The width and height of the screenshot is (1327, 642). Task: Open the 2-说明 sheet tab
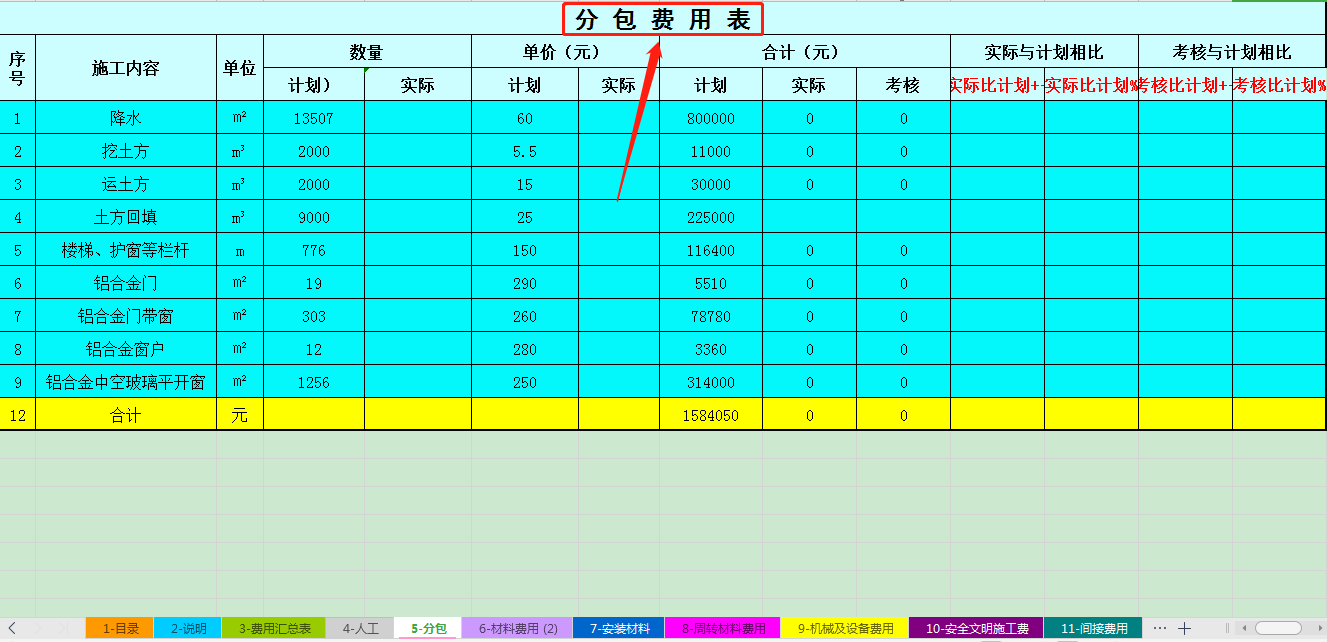[x=186, y=629]
